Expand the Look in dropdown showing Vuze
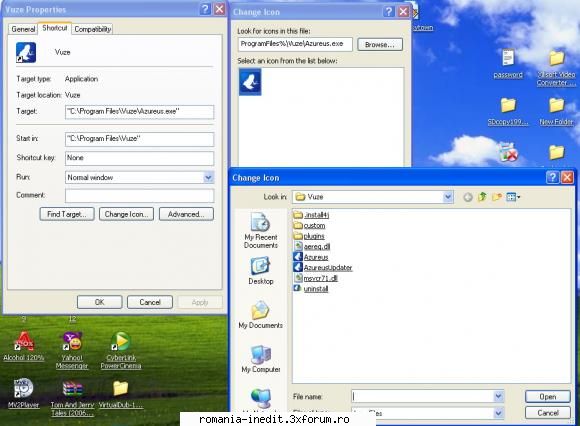Image resolution: width=580 pixels, height=426 pixels. pos(448,197)
